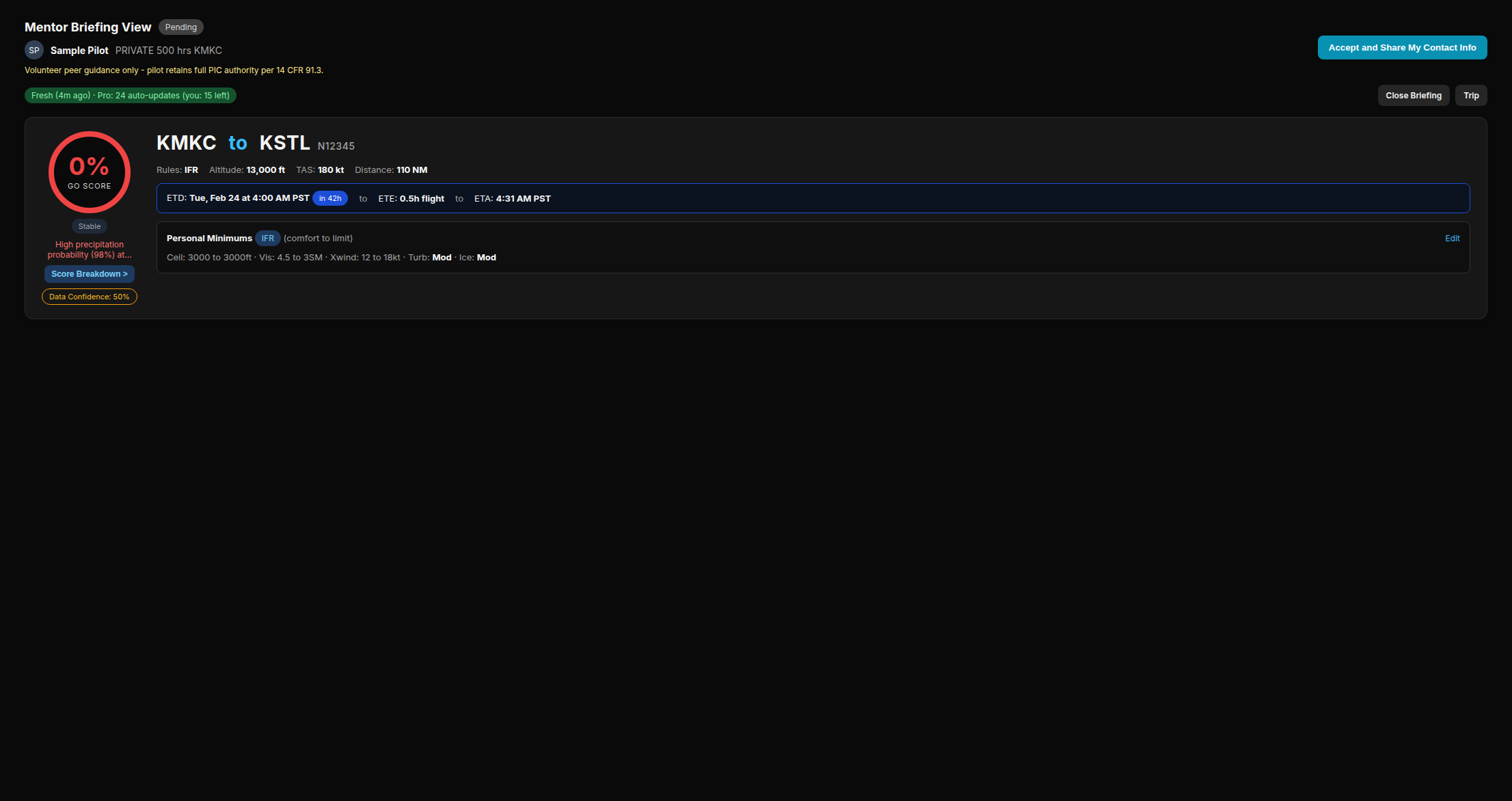Click Accept and Share My Contact Info button
Screen dimensions: 1512x801
tap(1402, 48)
